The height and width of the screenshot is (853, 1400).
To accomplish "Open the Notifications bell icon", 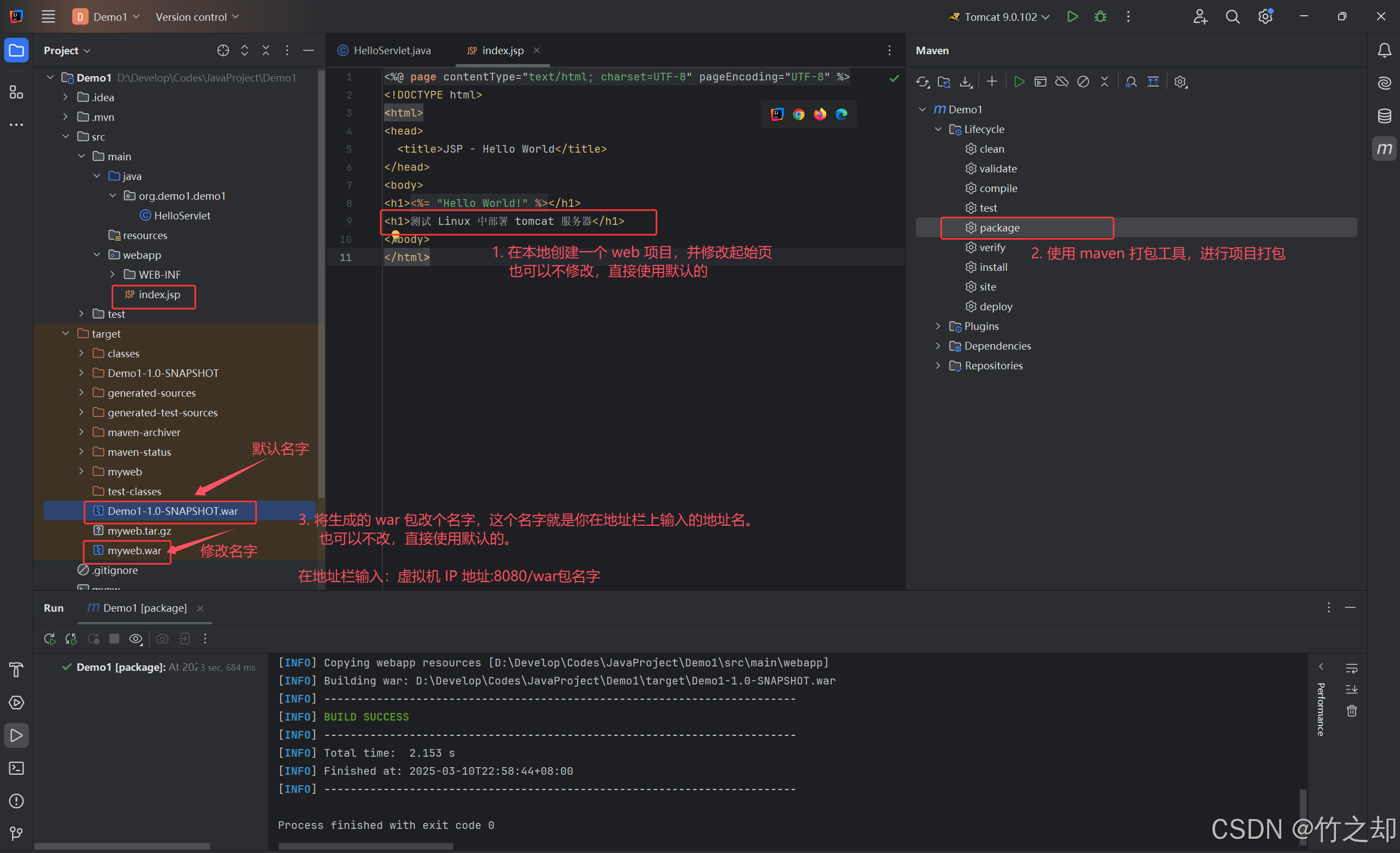I will [x=1384, y=50].
